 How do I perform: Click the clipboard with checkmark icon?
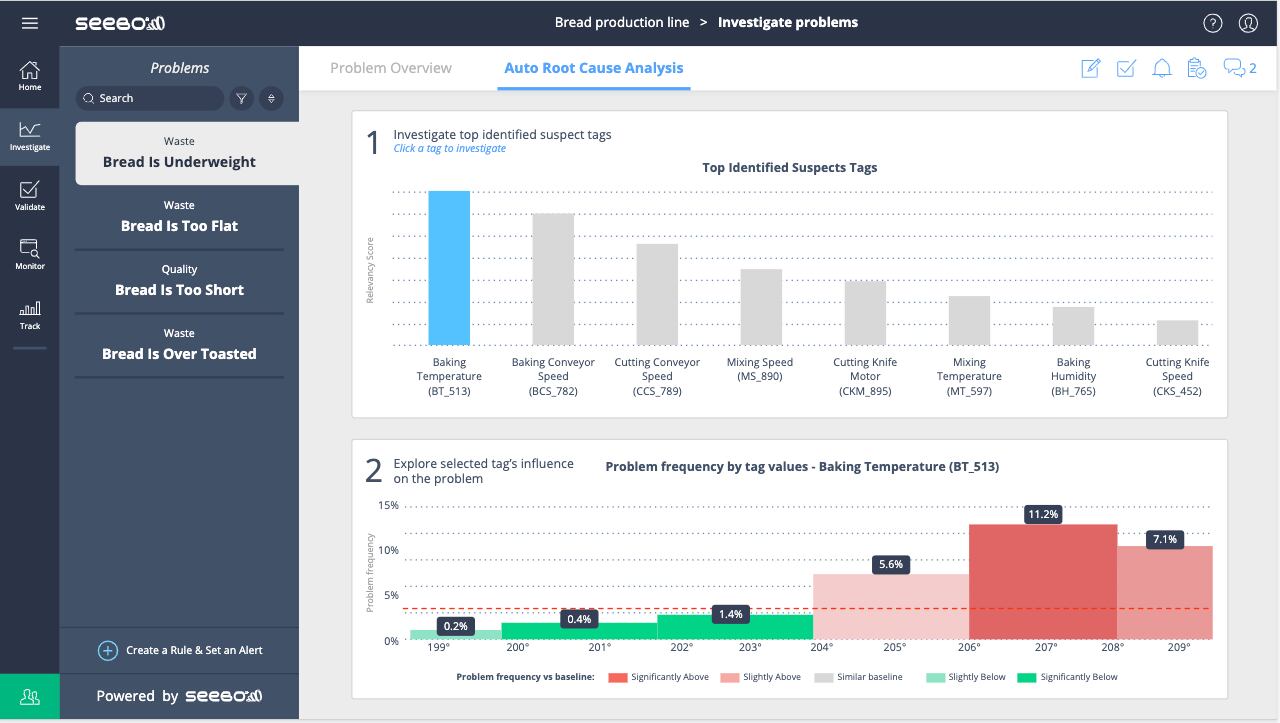click(x=1196, y=69)
